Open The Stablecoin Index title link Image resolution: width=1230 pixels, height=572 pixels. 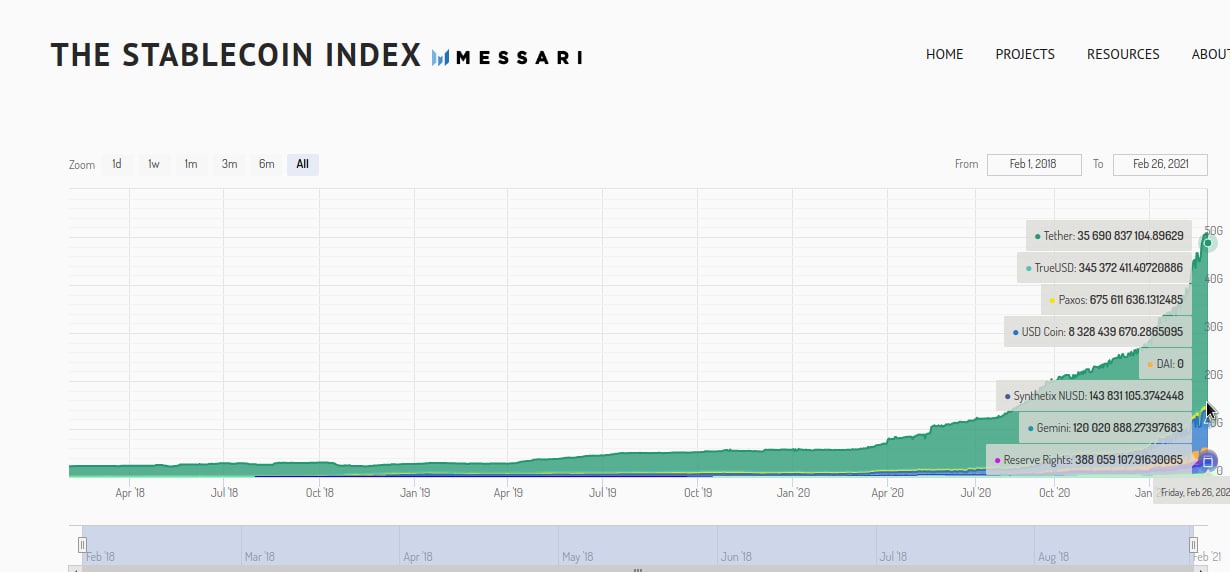point(236,55)
